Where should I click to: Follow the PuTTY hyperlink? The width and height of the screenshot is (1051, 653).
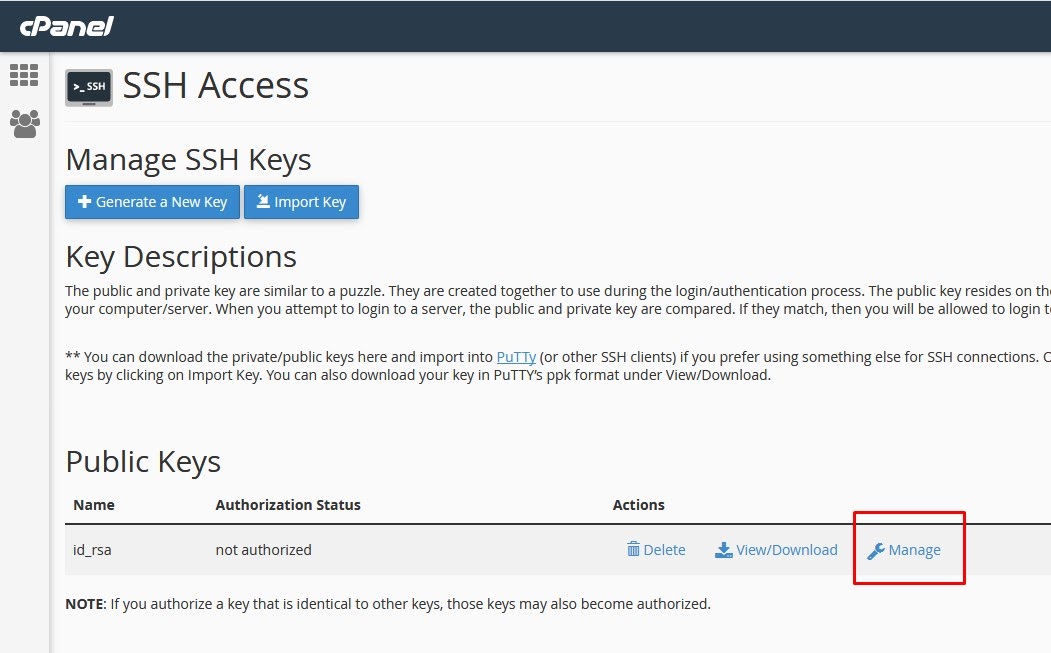point(516,357)
